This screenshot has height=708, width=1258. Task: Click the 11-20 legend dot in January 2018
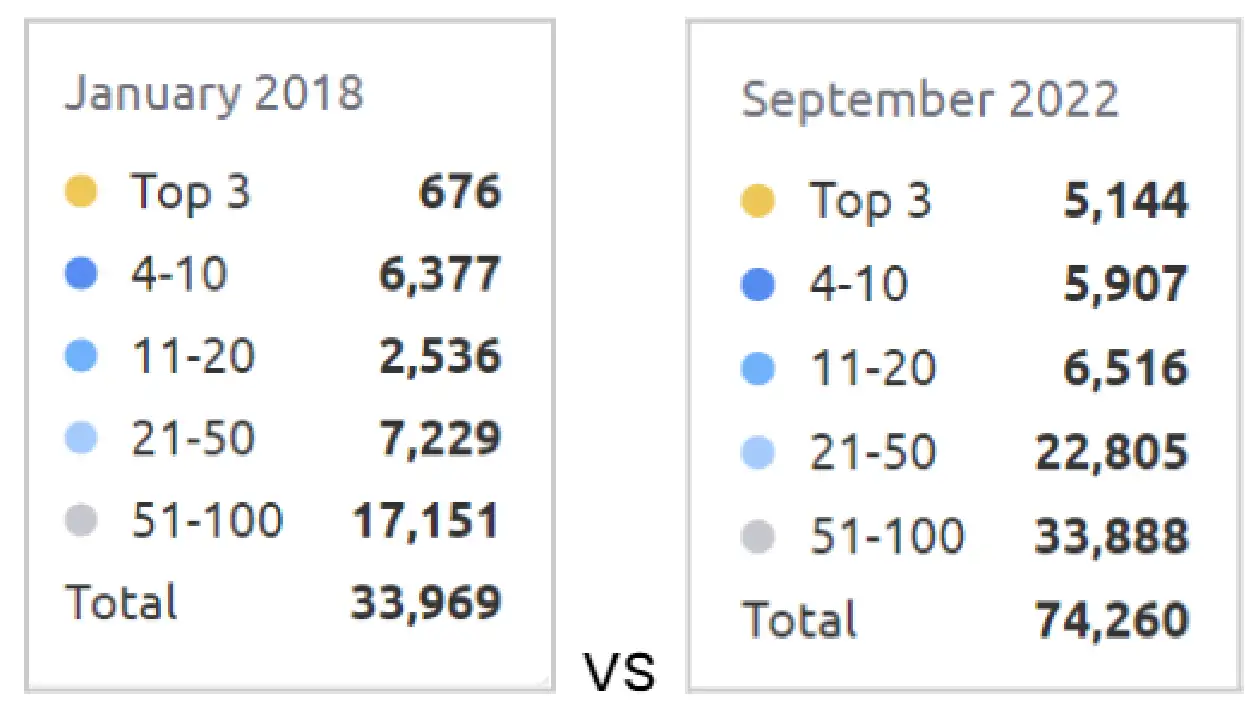click(x=80, y=356)
